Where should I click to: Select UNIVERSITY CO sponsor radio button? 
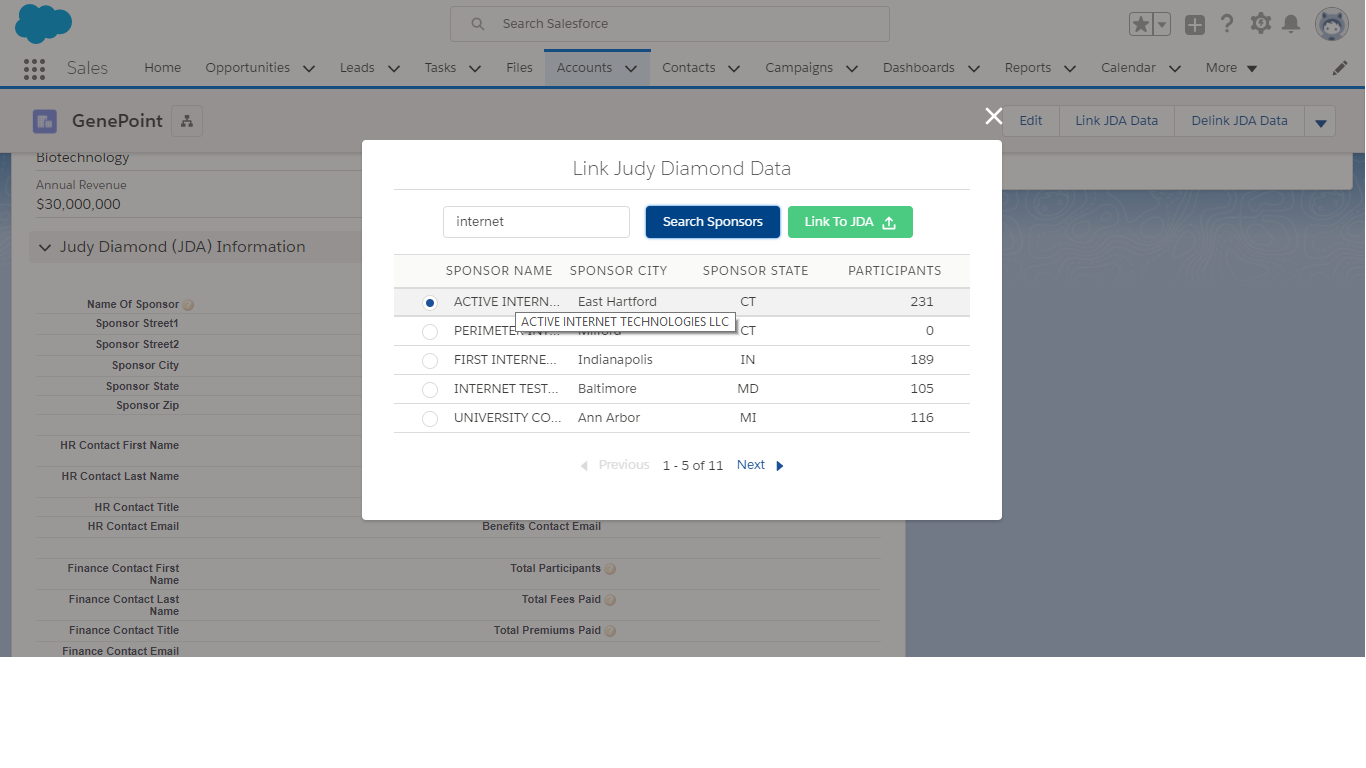(430, 418)
